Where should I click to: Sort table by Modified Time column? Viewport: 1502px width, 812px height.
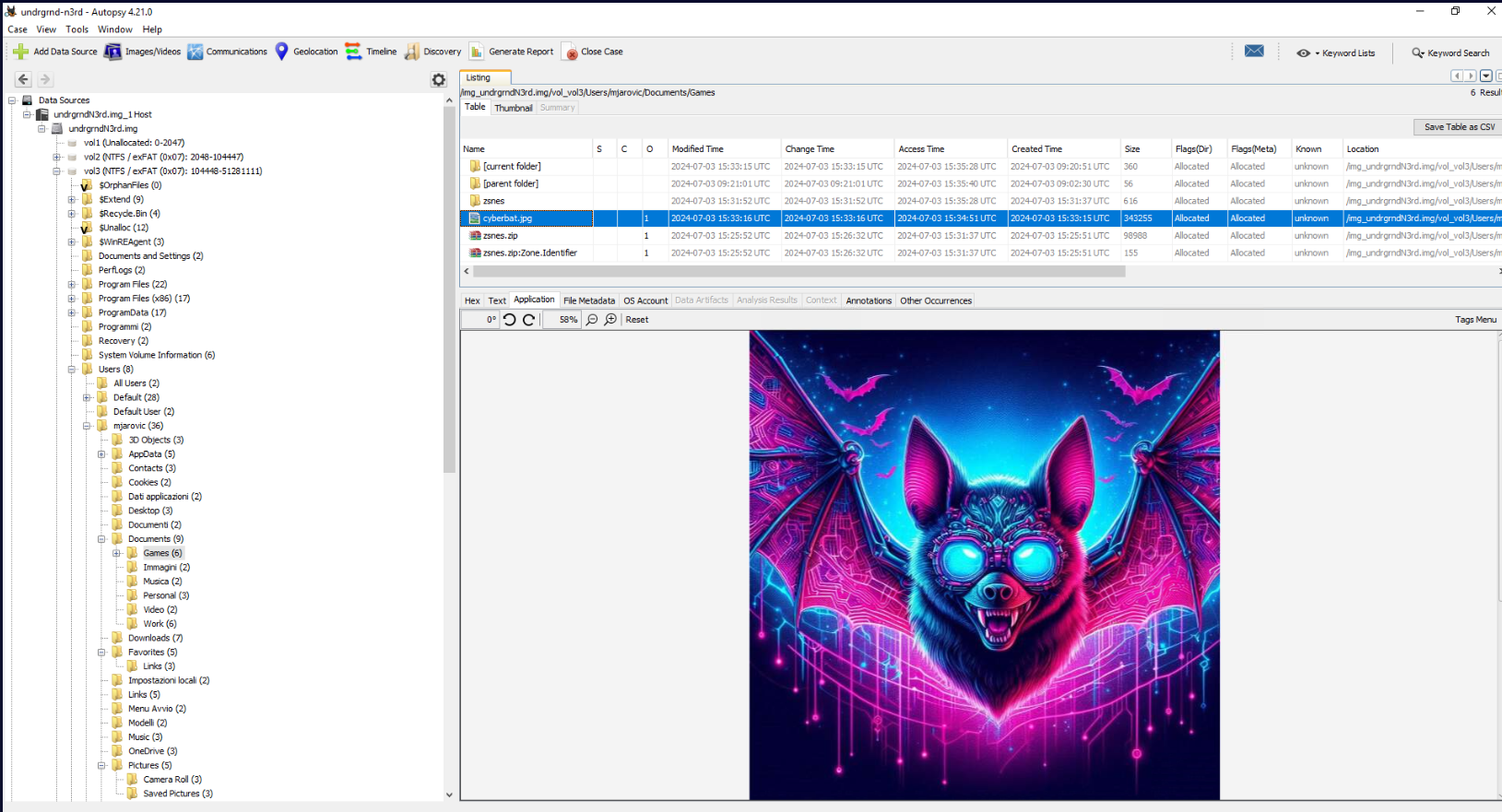(725, 149)
